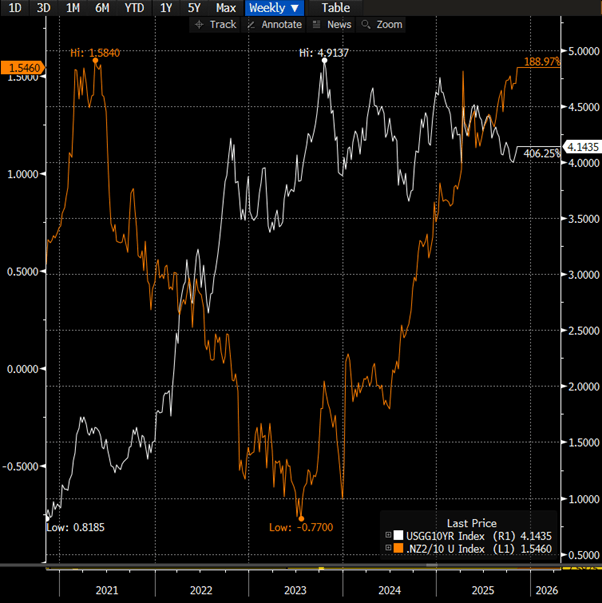Select the 6M time range
Screen dimensions: 602x603
(102, 8)
